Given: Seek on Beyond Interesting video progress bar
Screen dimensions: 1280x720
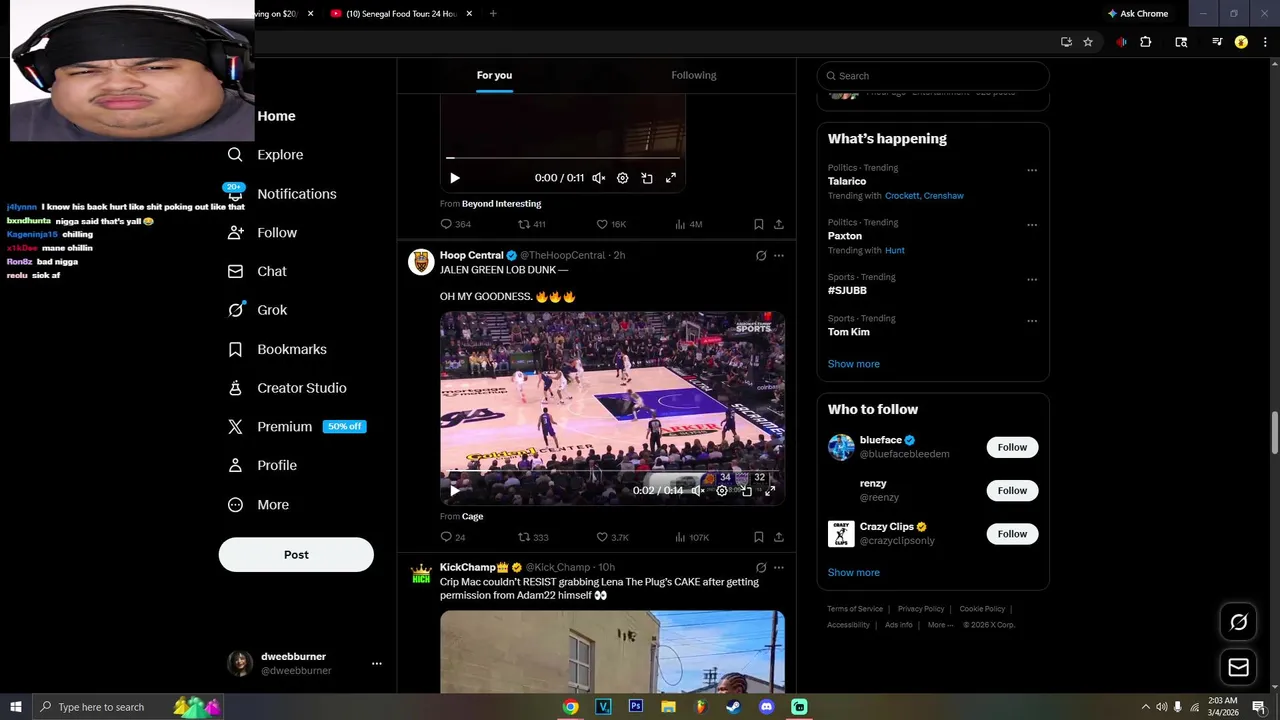Looking at the screenshot, I should point(563,158).
